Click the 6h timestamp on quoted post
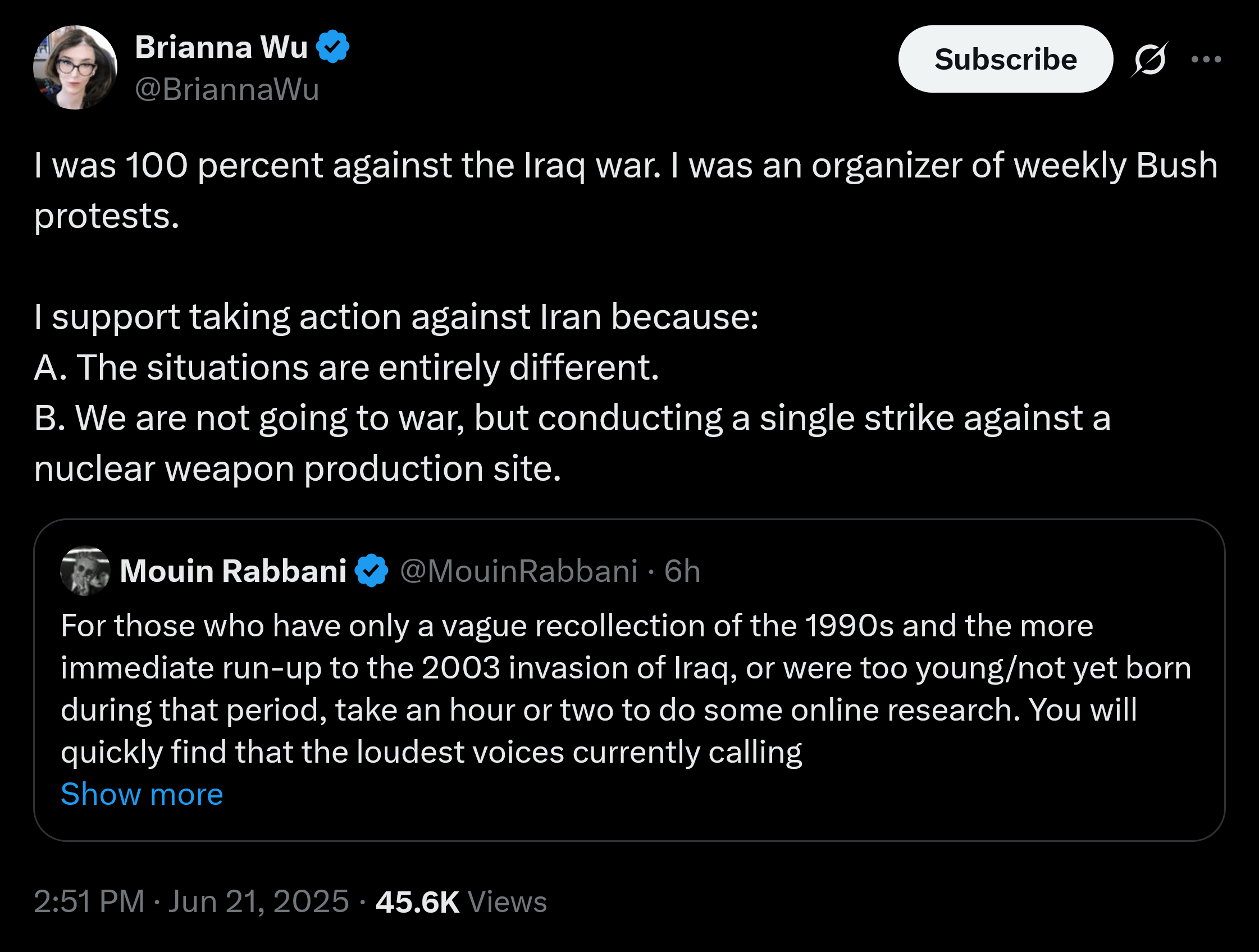The height and width of the screenshot is (952, 1259). (x=682, y=571)
